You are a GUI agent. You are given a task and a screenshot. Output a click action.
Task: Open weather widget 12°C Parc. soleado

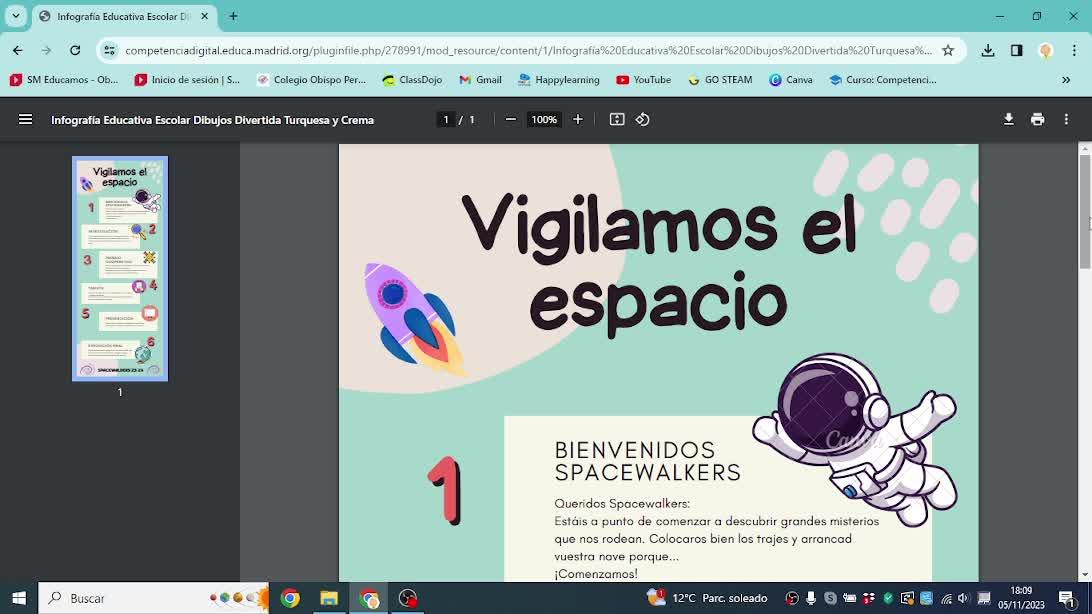tap(708, 598)
